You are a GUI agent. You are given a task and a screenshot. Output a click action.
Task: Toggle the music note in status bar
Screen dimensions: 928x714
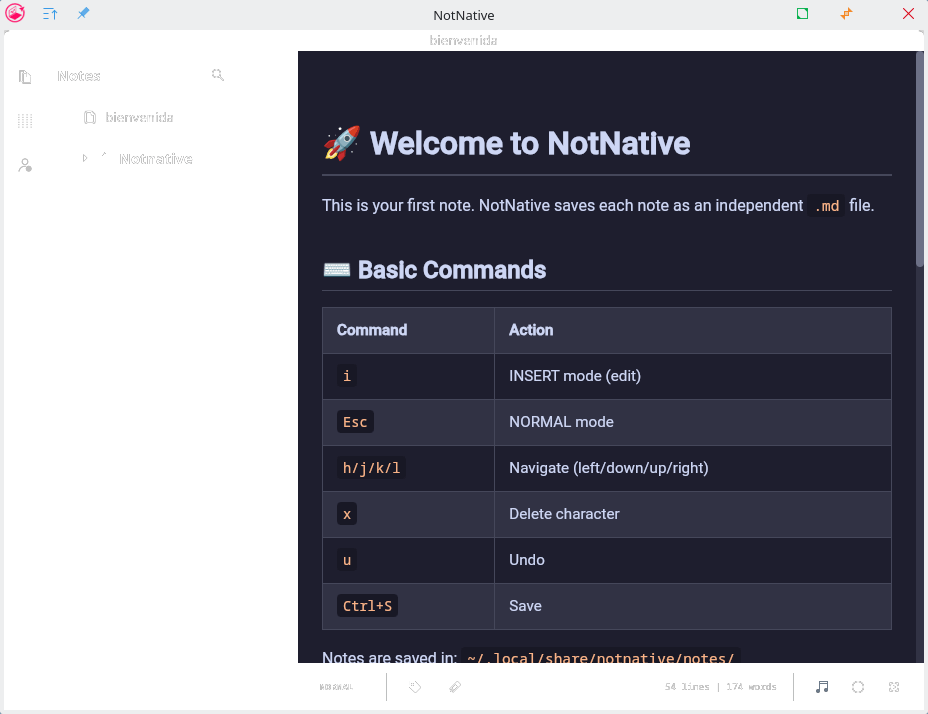click(x=821, y=687)
